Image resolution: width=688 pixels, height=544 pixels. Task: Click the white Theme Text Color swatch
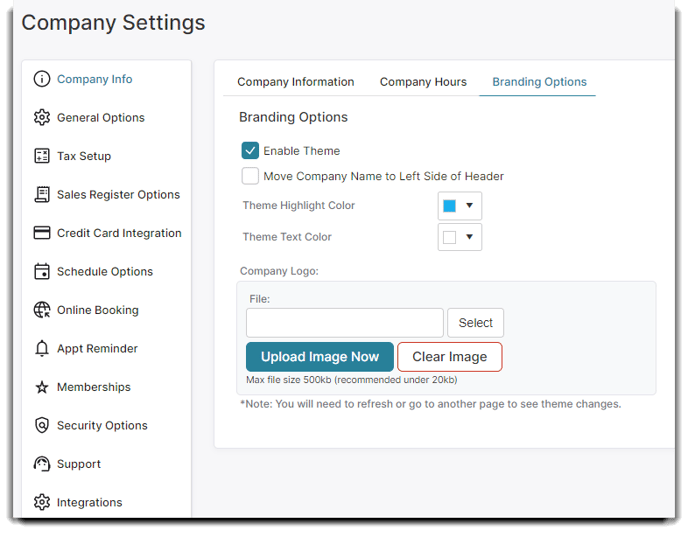[x=449, y=237]
